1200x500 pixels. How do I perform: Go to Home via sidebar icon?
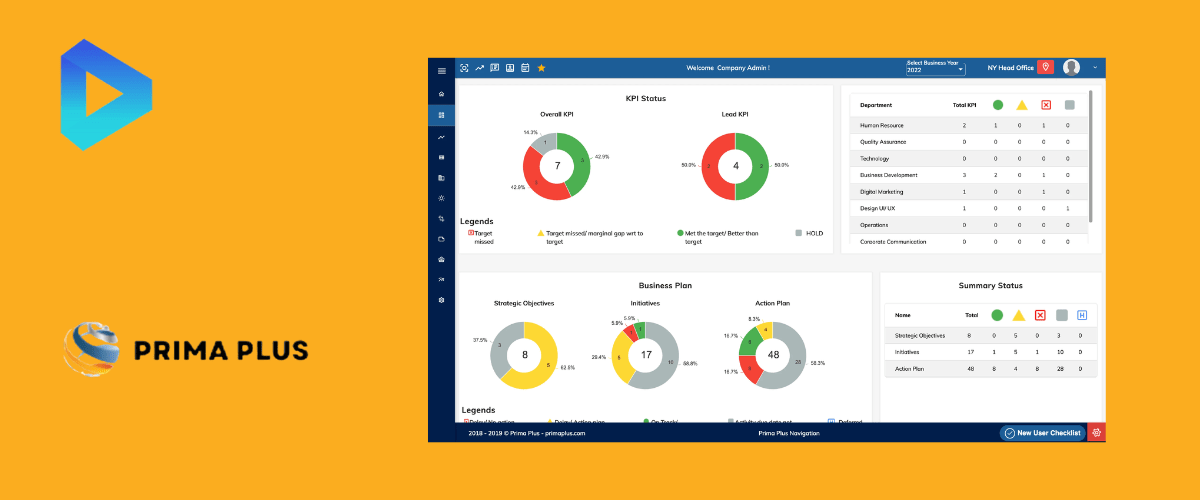[441, 94]
